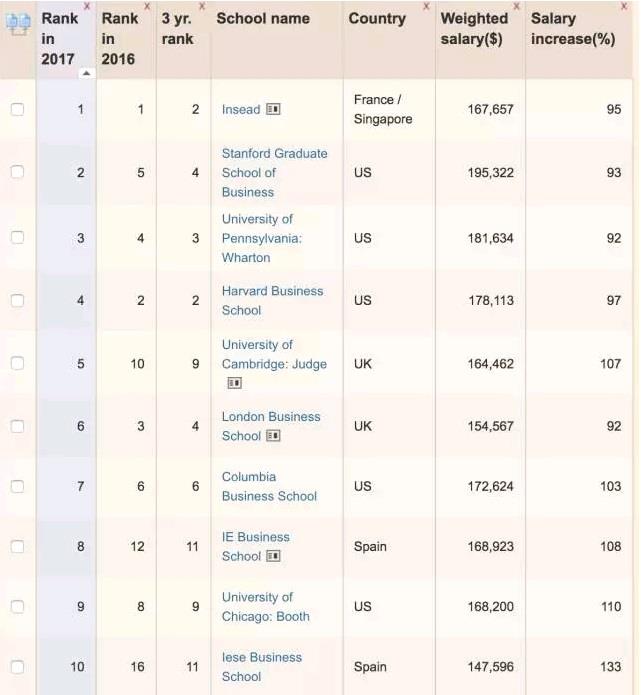Remove the Rank in 2016 column
Image resolution: width=641 pixels, height=695 pixels.
pos(147,7)
